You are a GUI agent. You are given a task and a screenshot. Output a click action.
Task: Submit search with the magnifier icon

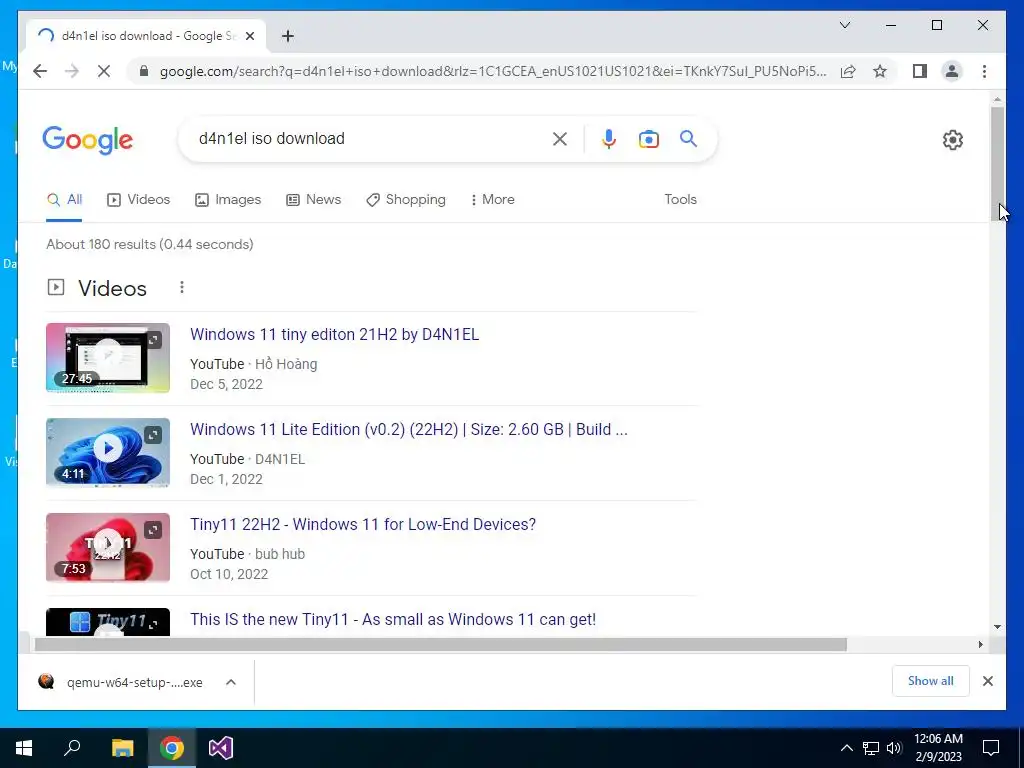click(688, 138)
